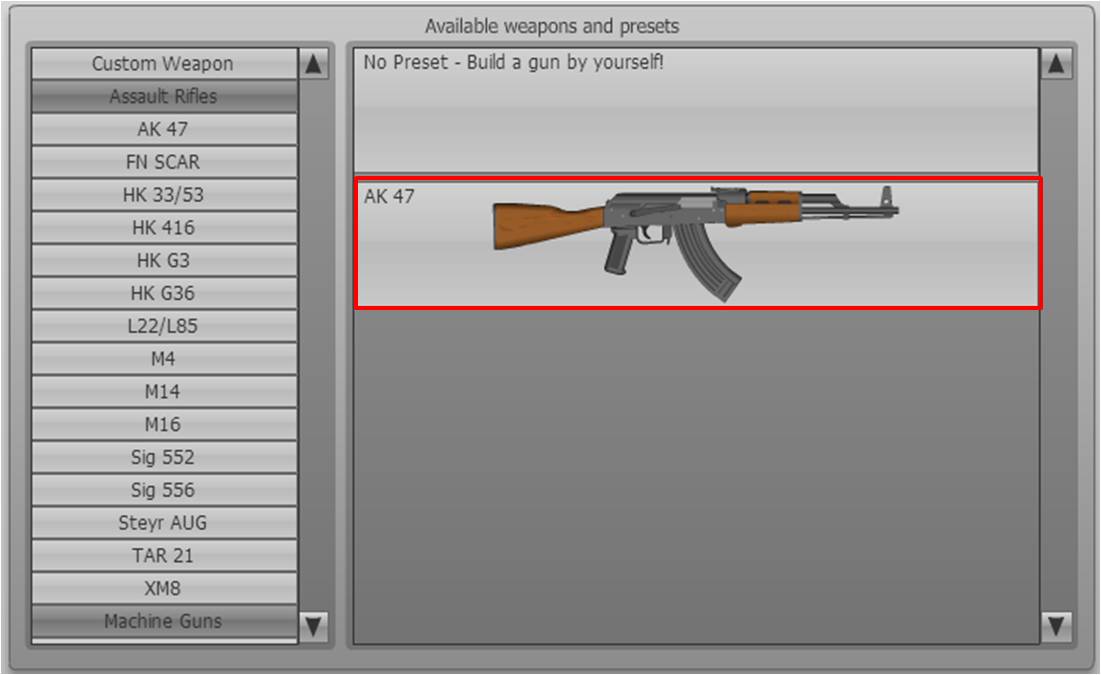Choose the No Preset build-it-yourself option

click(x=696, y=111)
